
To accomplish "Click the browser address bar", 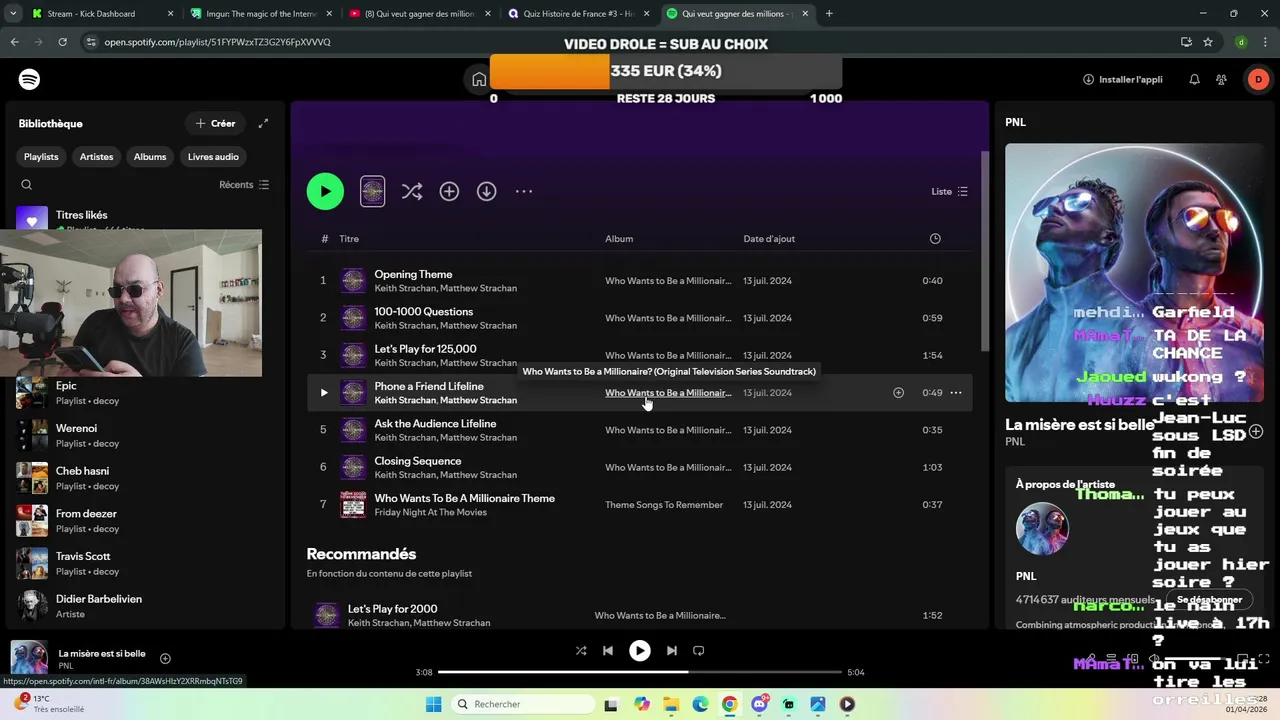I will [x=630, y=42].
